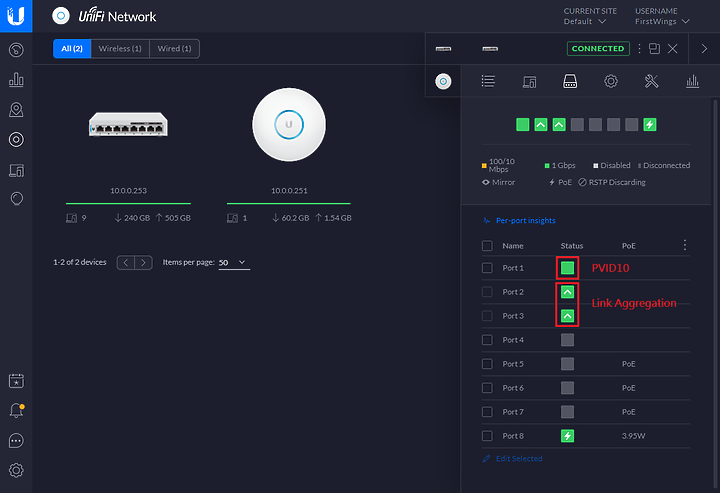Open the Ports tab in device panel

pyautogui.click(x=570, y=81)
